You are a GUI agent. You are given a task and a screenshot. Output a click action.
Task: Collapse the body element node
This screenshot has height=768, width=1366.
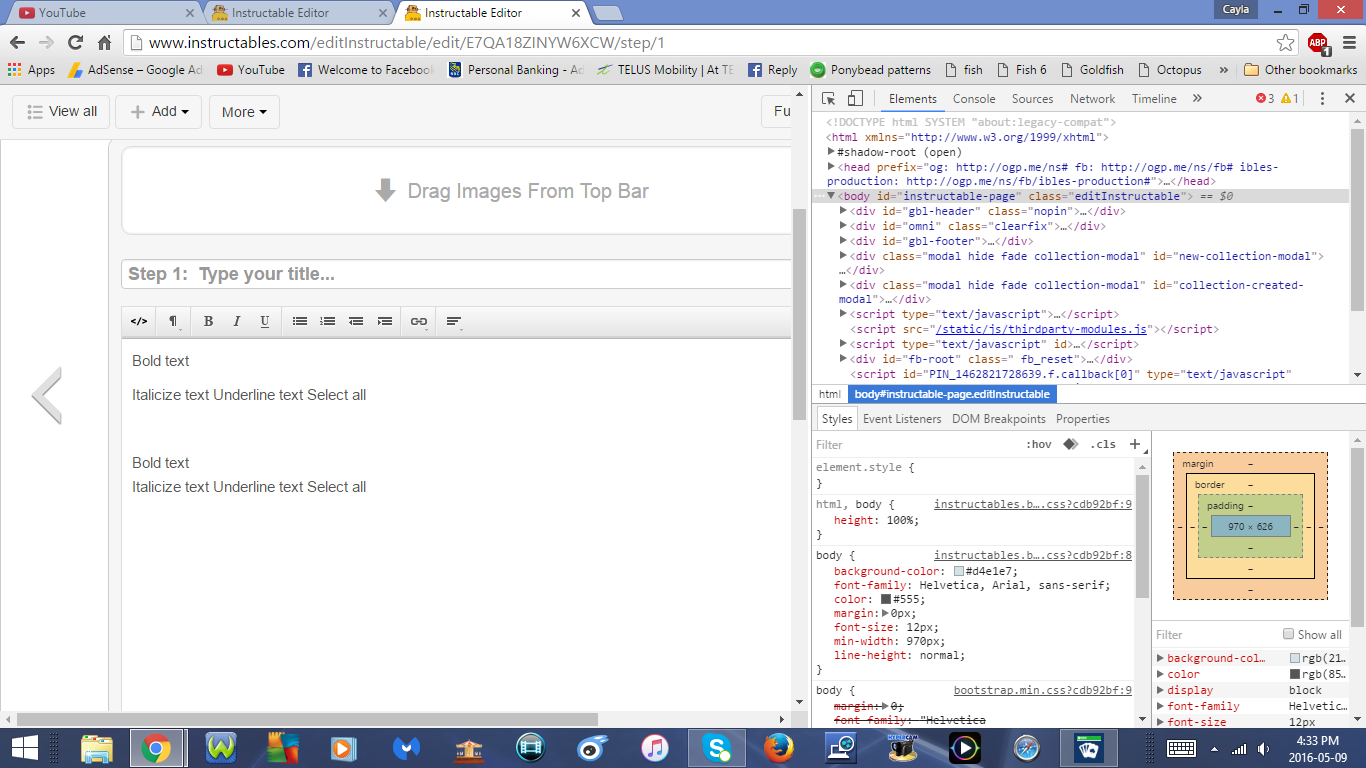(x=831, y=196)
